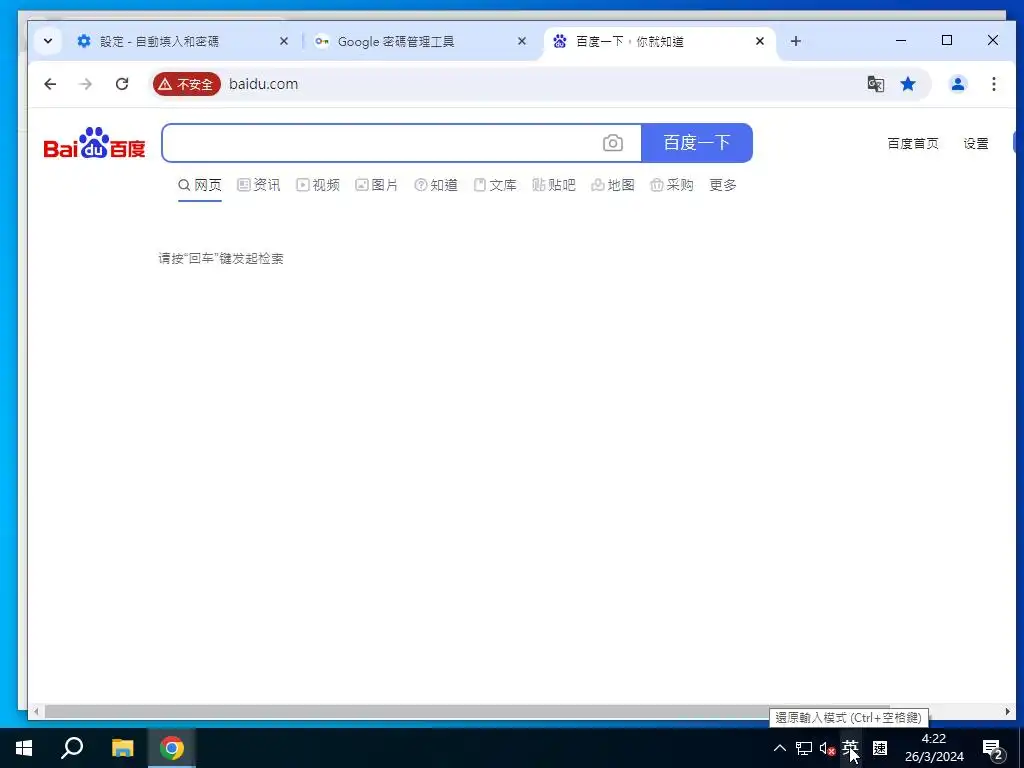Screen dimensions: 1024x768
Task: Click the 速 input method icon
Action: click(880, 748)
